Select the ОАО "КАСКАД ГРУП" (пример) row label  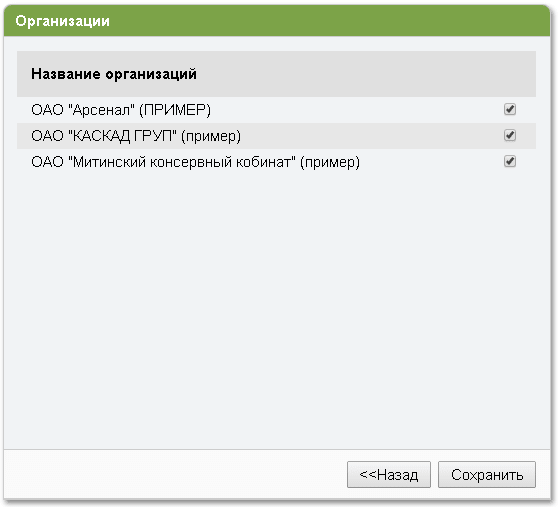click(x=136, y=136)
